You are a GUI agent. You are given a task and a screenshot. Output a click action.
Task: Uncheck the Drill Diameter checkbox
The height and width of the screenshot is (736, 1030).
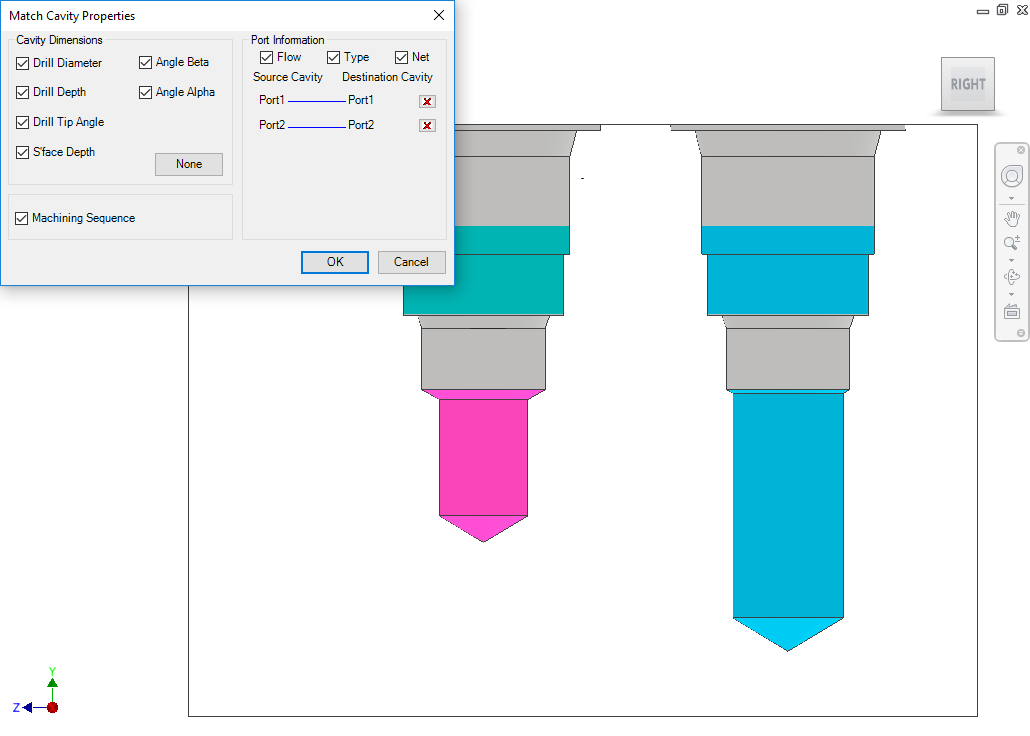click(23, 63)
